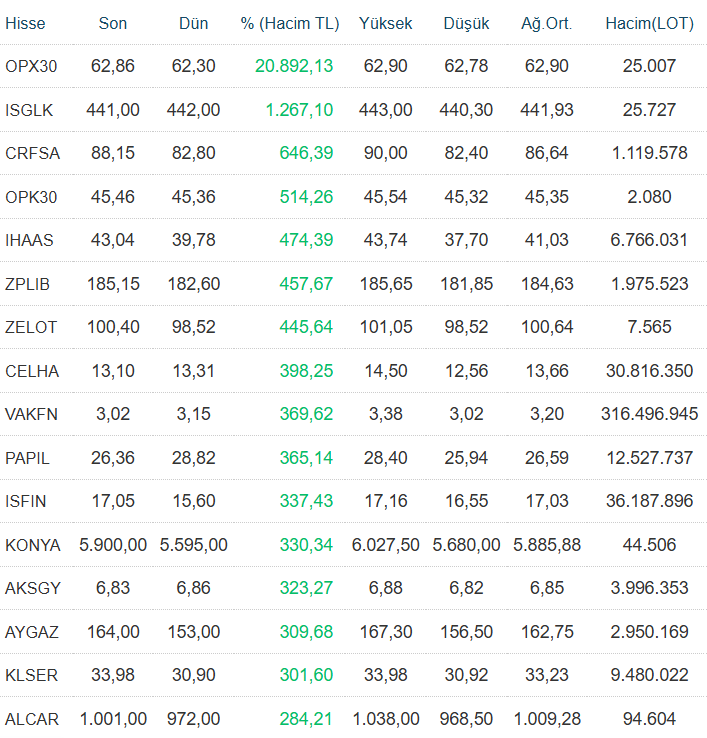
Task: Sort by the Hisse column header
Action: (25, 24)
